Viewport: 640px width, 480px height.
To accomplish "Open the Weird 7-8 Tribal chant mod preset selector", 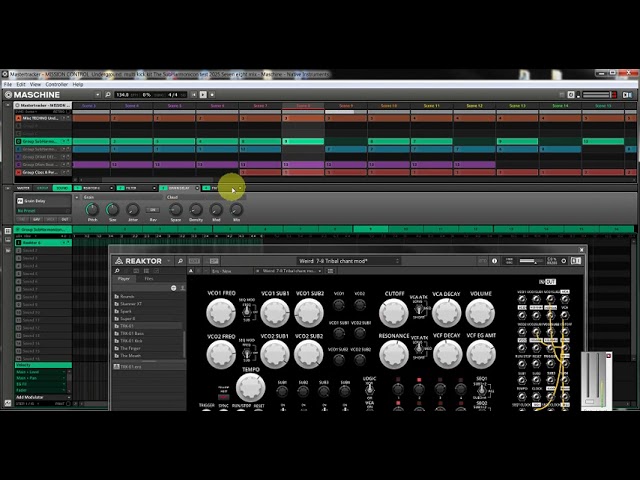I will [347, 261].
